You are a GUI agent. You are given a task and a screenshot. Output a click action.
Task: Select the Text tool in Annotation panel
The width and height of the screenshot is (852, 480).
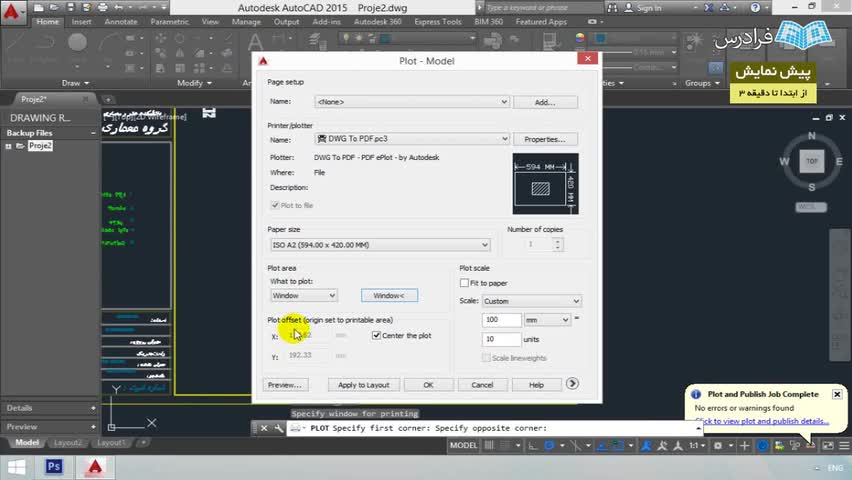pyautogui.click(x=255, y=42)
